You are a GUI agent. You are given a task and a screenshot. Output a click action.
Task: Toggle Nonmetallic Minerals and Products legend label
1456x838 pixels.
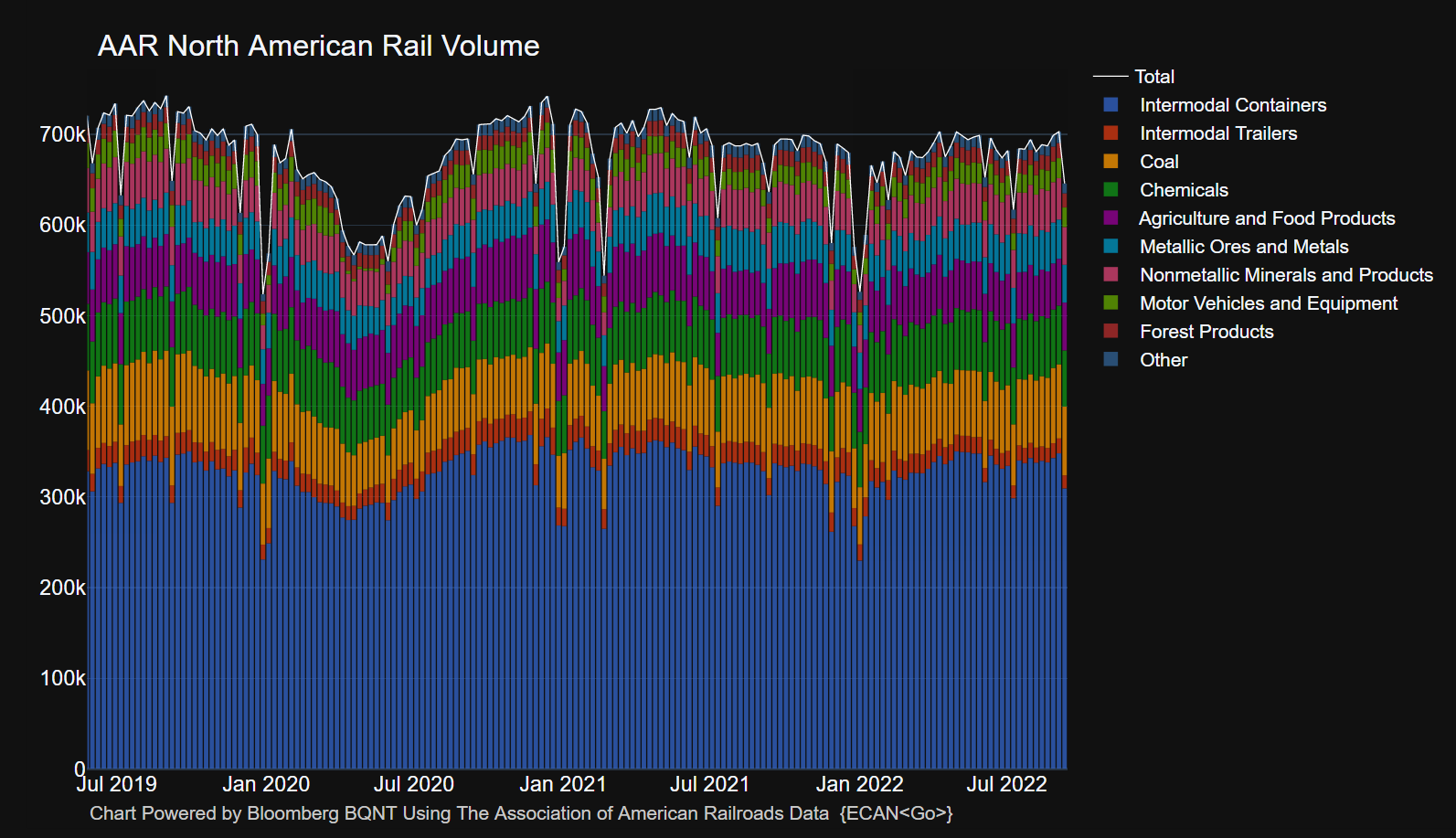(x=1285, y=275)
